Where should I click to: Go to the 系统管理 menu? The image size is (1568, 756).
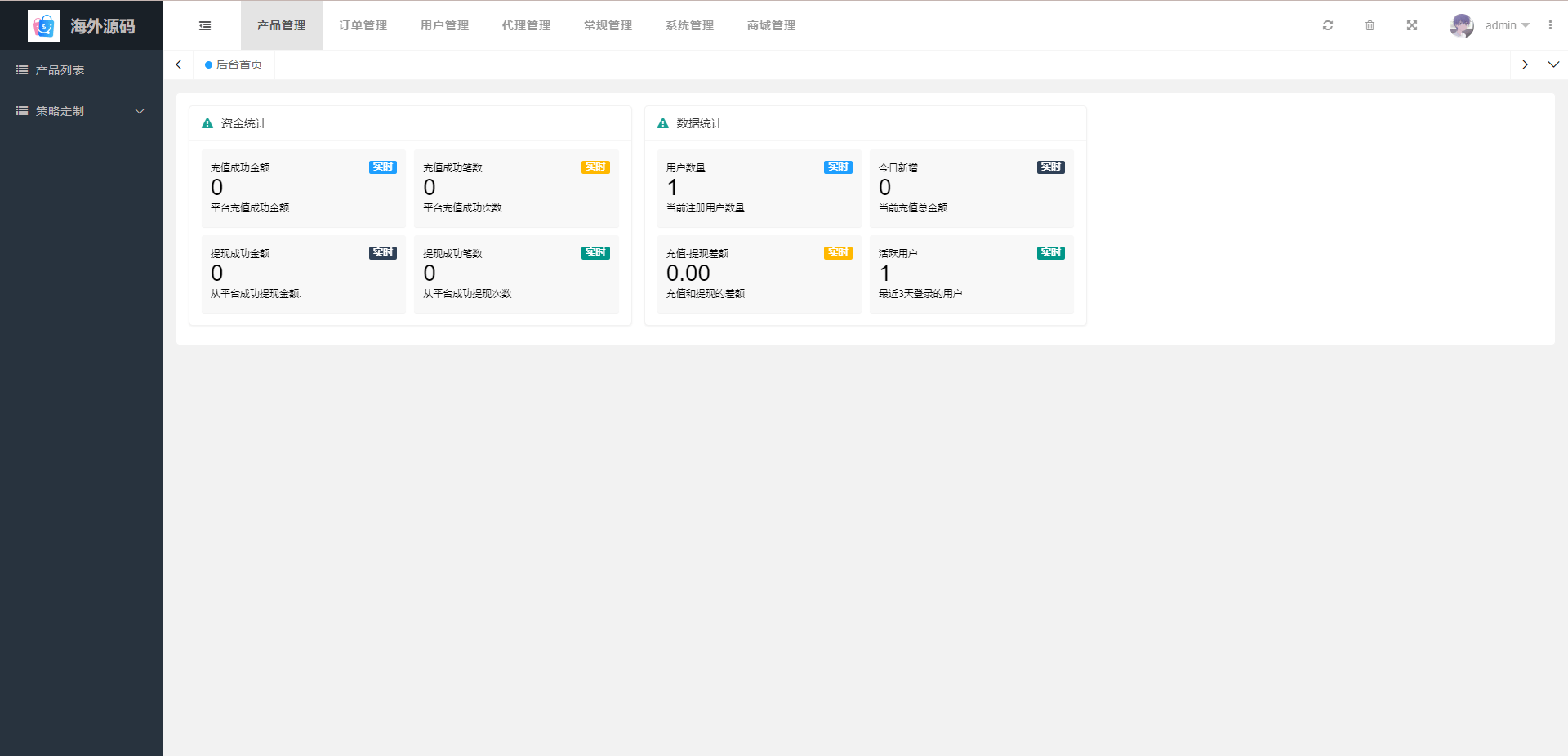point(689,26)
